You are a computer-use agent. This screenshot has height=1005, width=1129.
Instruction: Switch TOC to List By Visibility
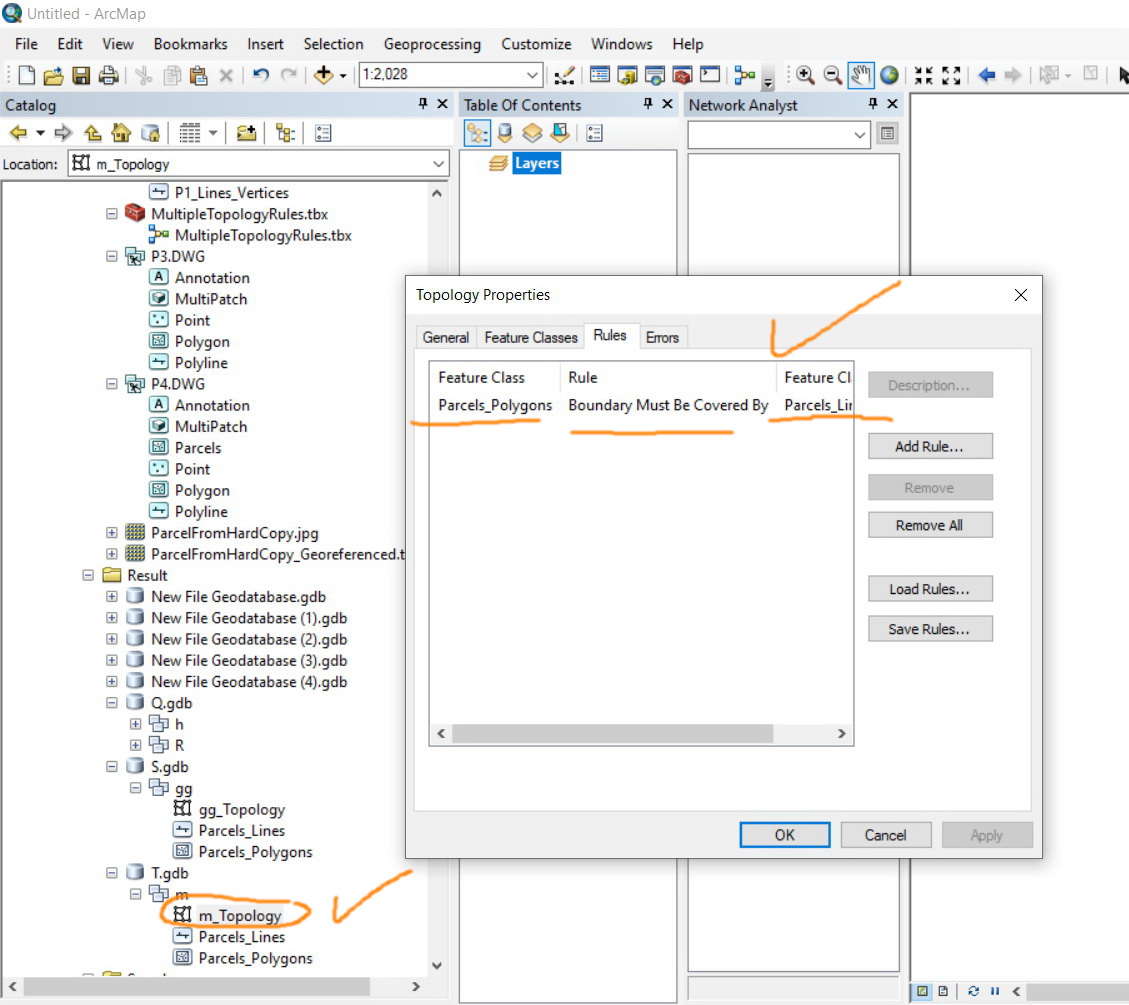pos(532,133)
